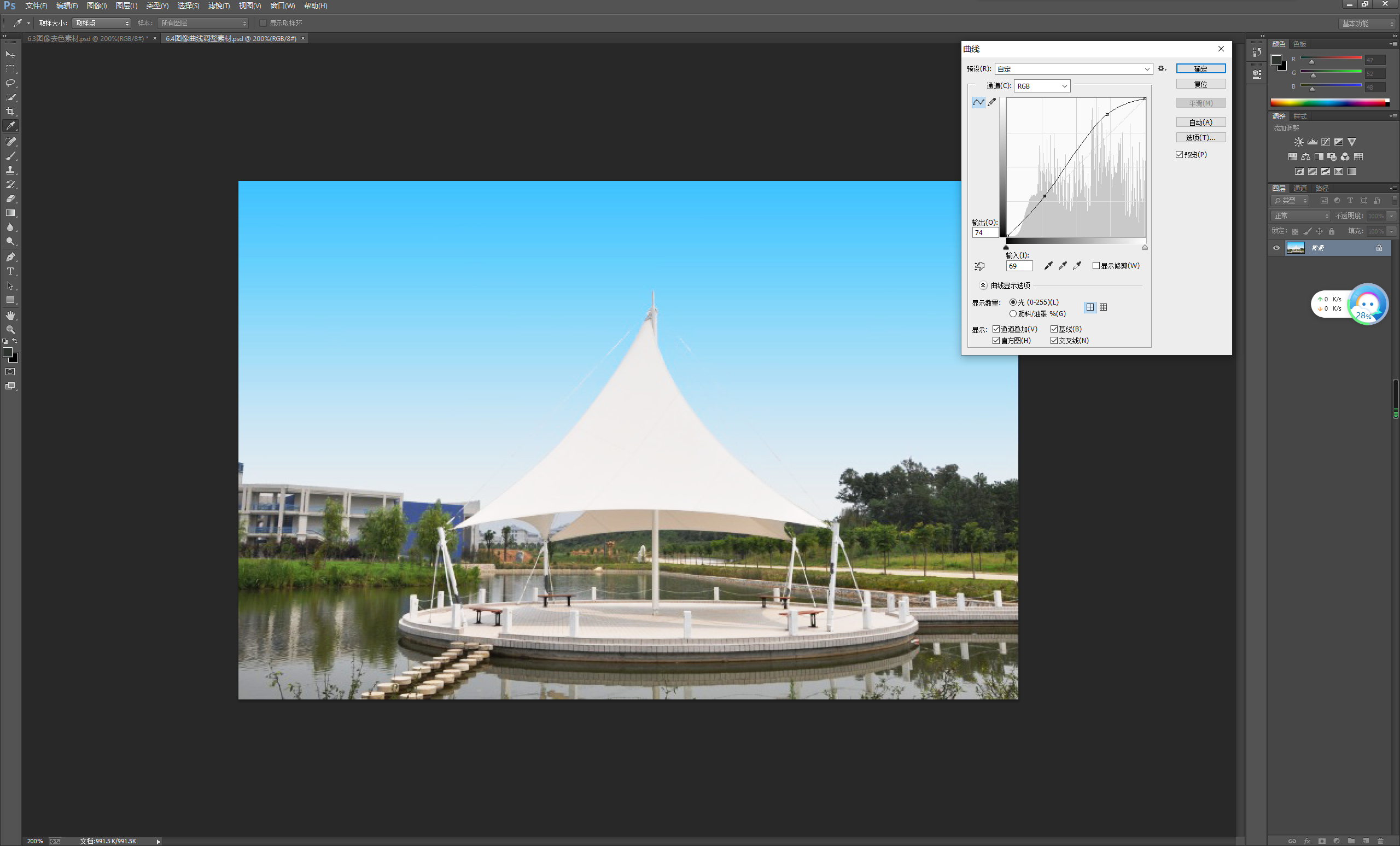Open the Filter (滤镜) menu

click(x=219, y=5)
